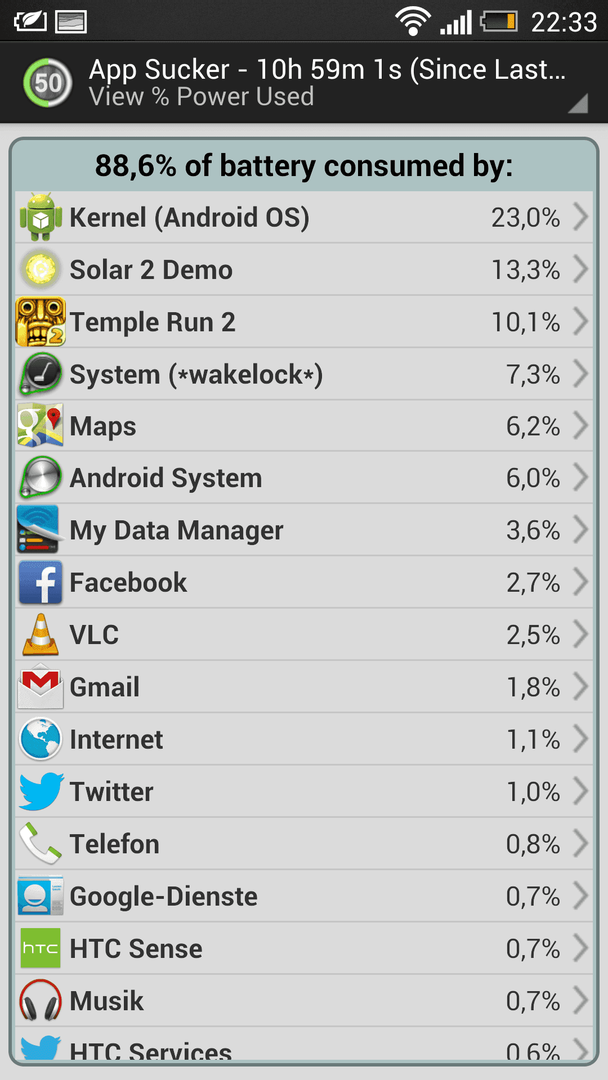Tap the battery percentage 50 circle icon
This screenshot has height=1080, width=608.
[x=48, y=83]
